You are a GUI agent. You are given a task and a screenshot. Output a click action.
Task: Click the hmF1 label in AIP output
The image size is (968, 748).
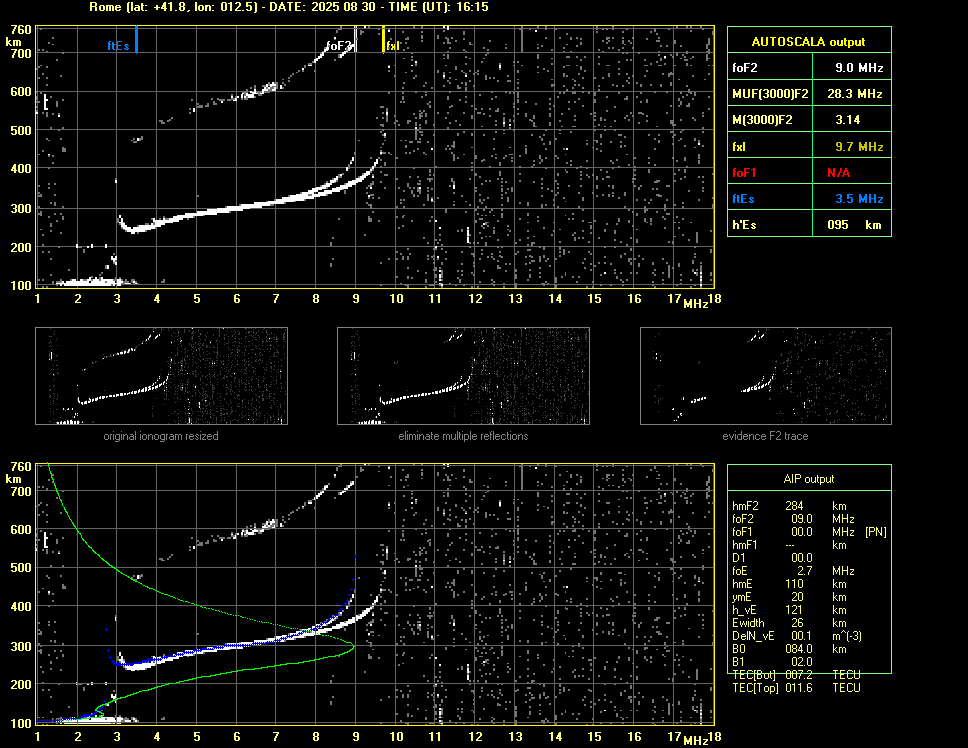tap(745, 545)
